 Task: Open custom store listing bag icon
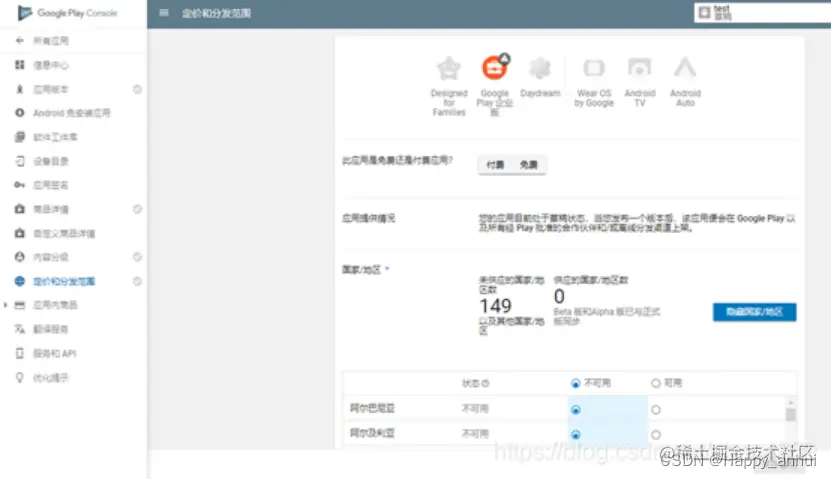20,233
